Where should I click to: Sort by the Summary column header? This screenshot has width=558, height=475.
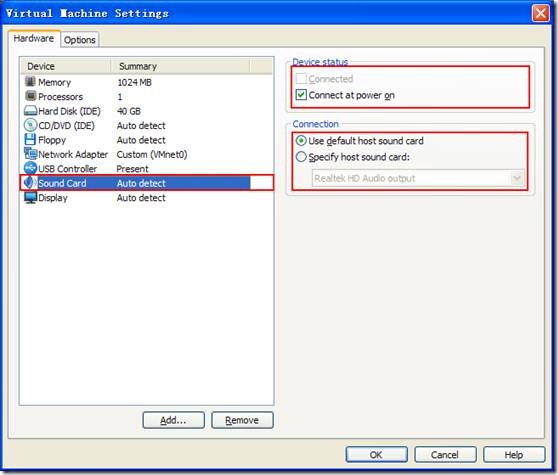[180, 66]
